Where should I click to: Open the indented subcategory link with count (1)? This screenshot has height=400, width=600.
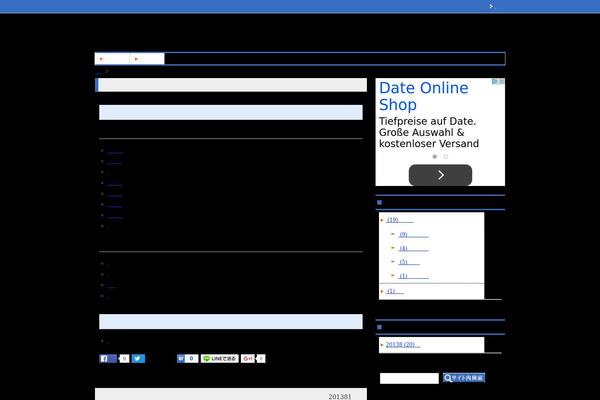click(x=413, y=276)
